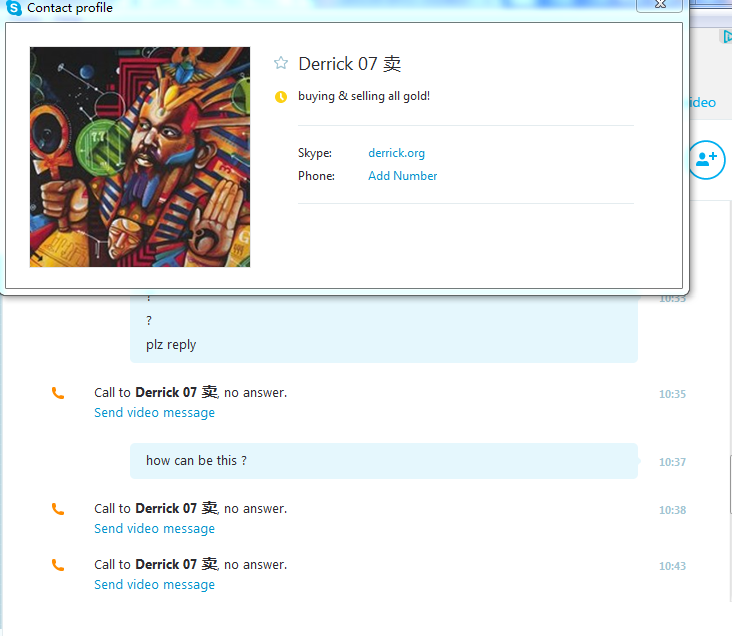The width and height of the screenshot is (732, 636).
Task: Click the 'Skype:' field label
Action: coord(315,153)
